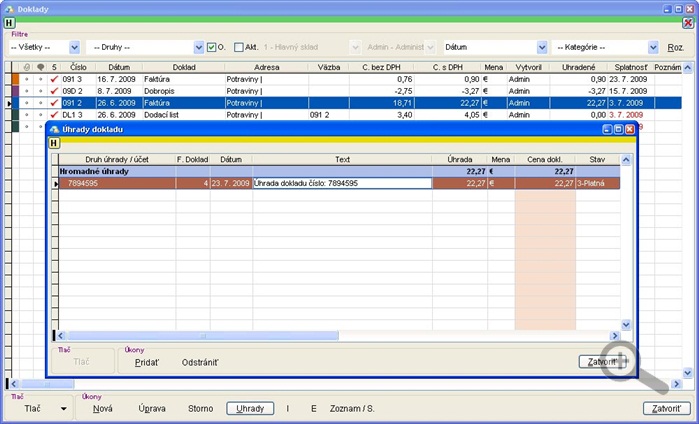
Task: Open the Dátum filter dropdown
Action: click(x=542, y=47)
